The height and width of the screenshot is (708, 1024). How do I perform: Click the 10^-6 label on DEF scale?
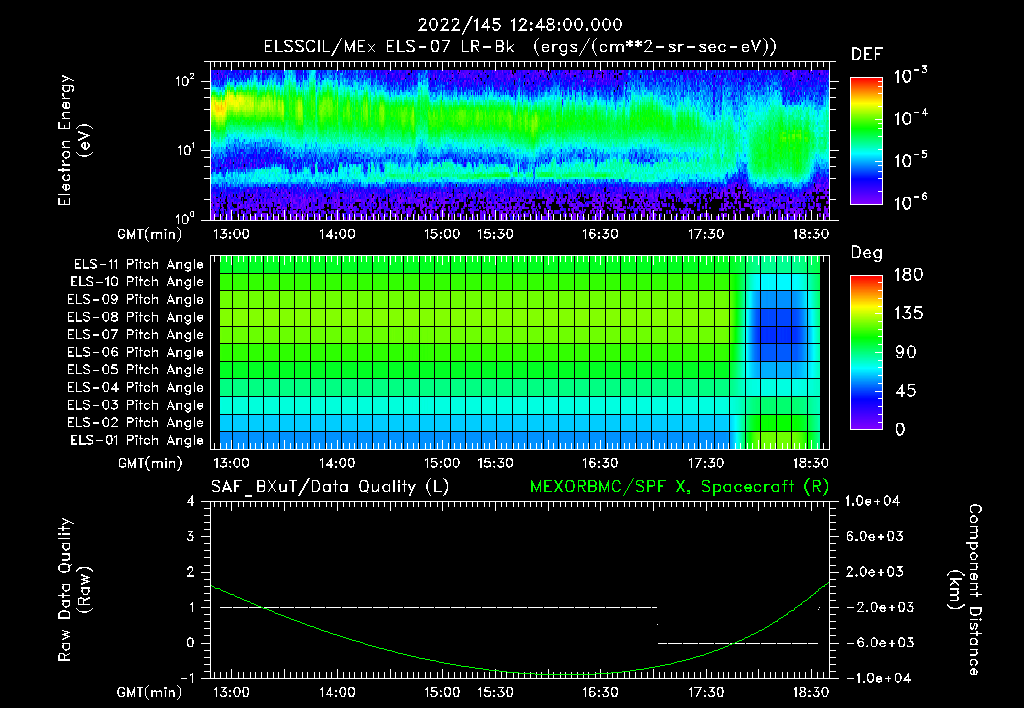click(910, 202)
